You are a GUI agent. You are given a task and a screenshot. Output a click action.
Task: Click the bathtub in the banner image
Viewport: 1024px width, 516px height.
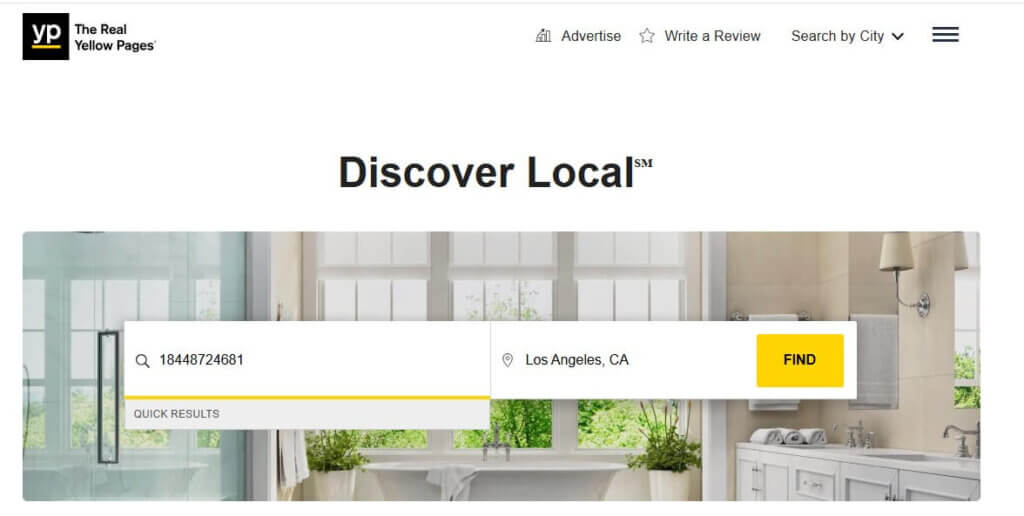[x=493, y=480]
